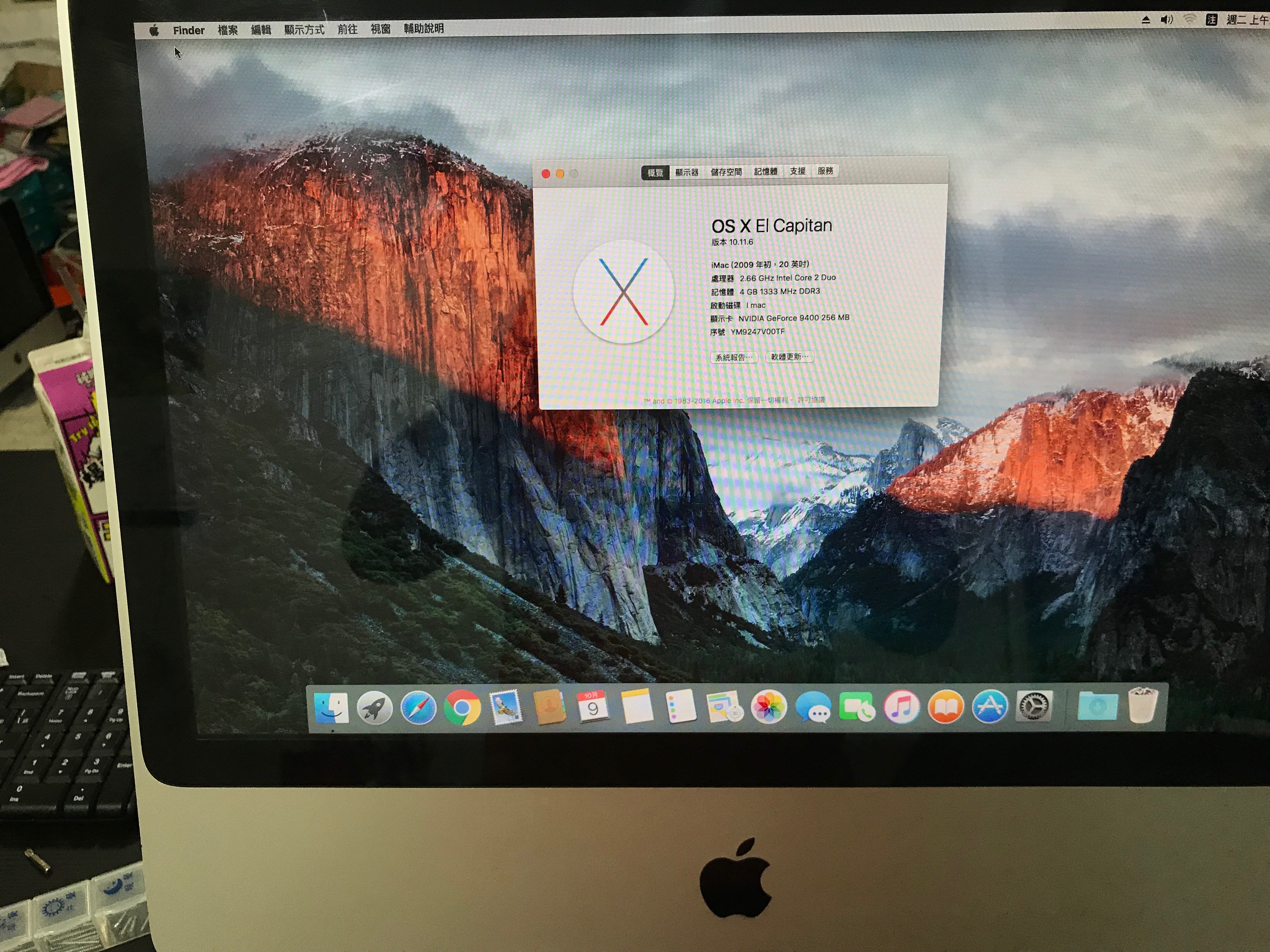
Task: Open Google Chrome from the Dock
Action: click(462, 708)
